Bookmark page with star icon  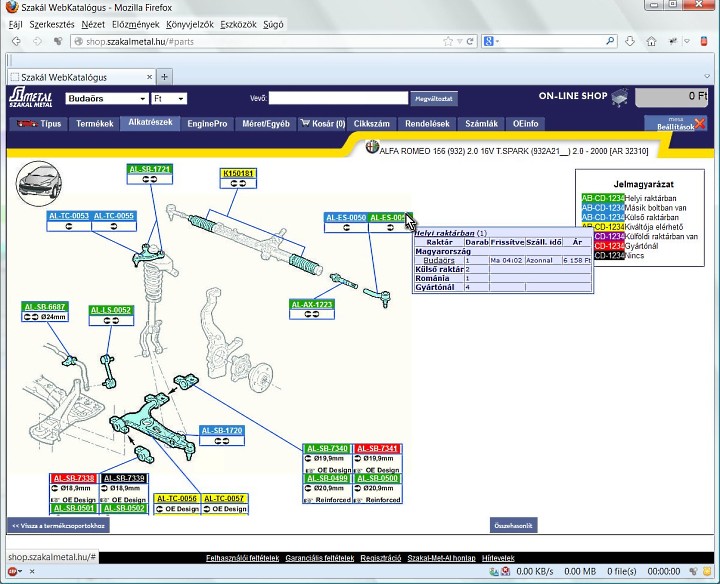coord(448,41)
